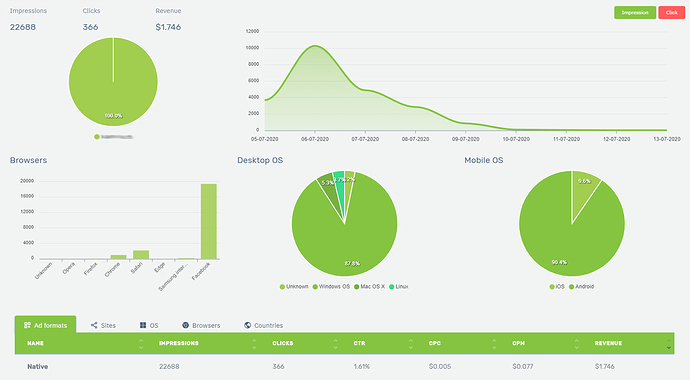Click the Ad formats tab icon
The width and height of the screenshot is (690, 380).
click(27, 325)
